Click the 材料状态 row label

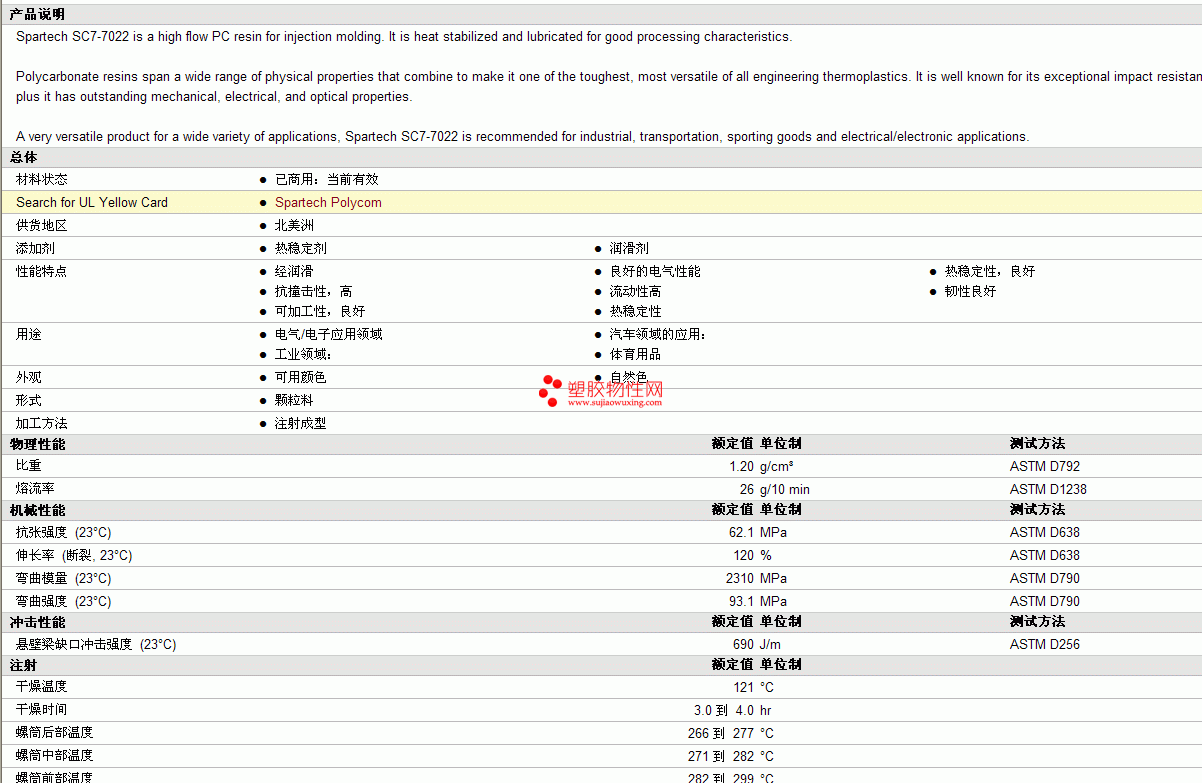[42, 179]
